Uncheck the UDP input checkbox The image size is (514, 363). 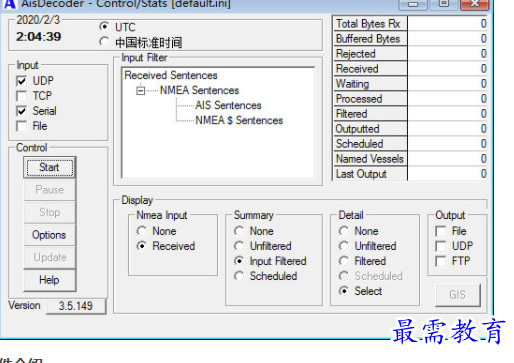point(22,81)
